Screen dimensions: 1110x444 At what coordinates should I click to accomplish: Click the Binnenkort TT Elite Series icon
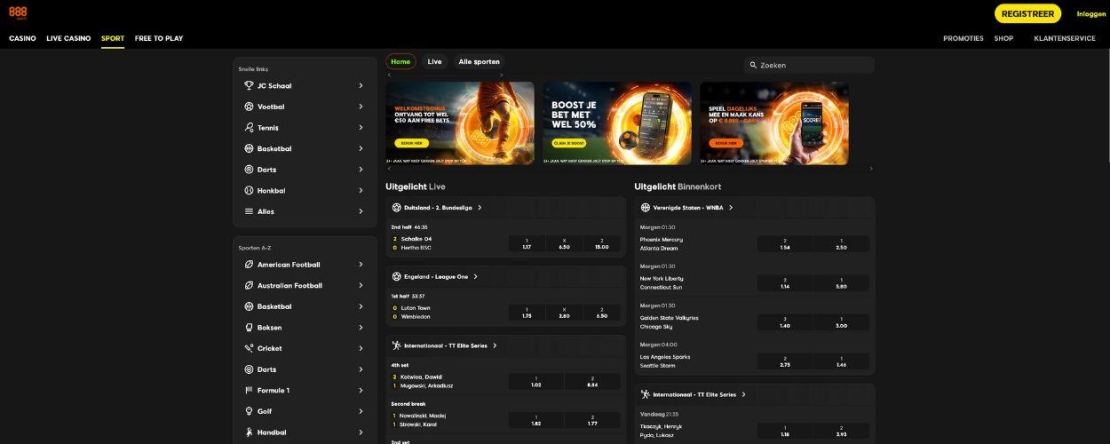[645, 394]
